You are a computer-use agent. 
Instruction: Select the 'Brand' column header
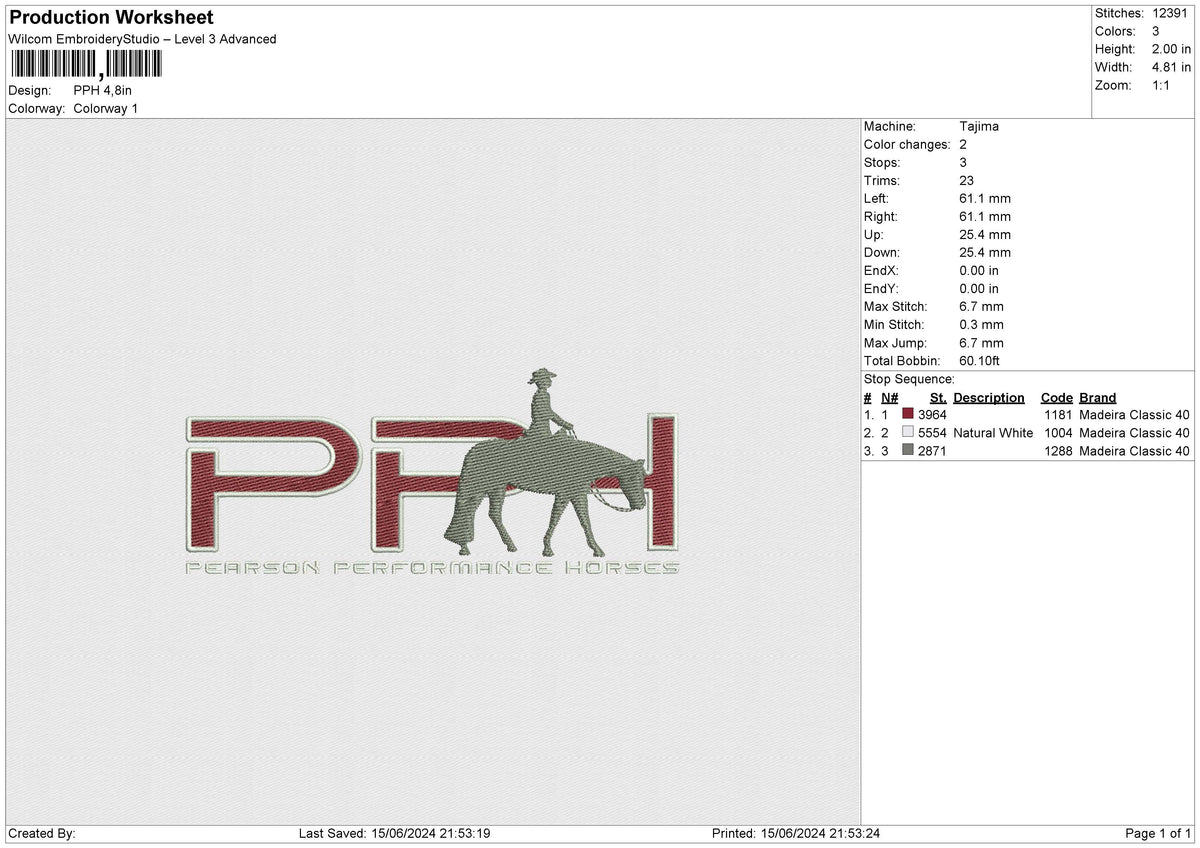1098,398
